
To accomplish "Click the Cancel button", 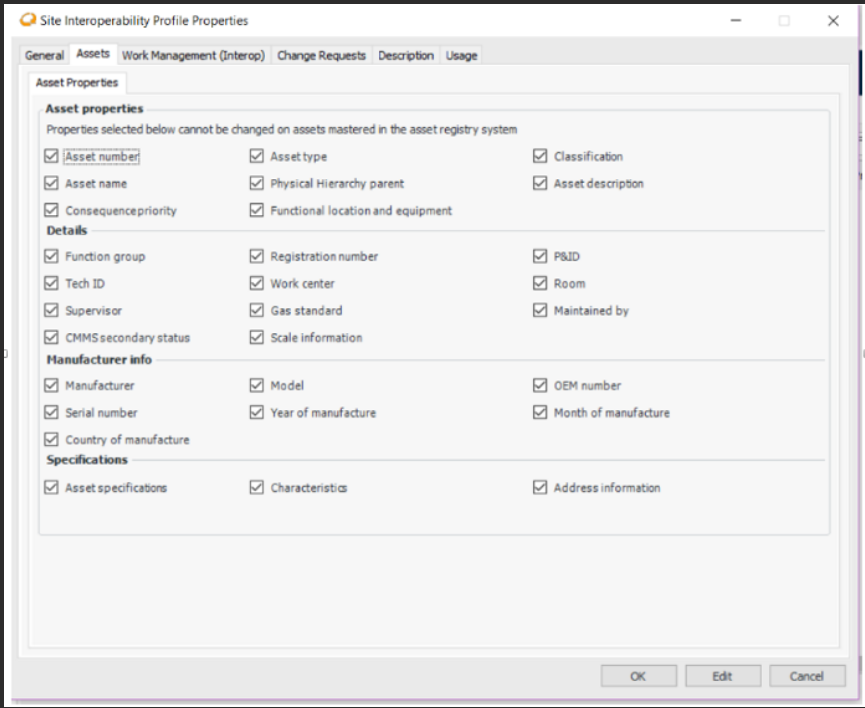I will pyautogui.click(x=807, y=676).
